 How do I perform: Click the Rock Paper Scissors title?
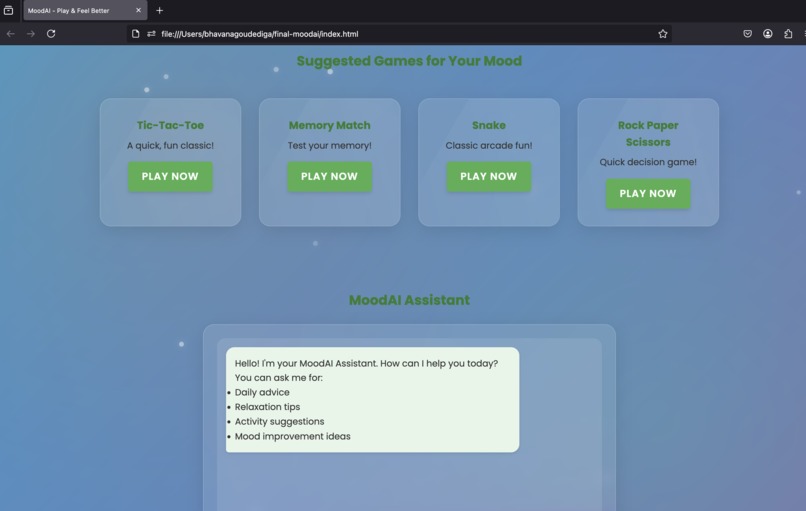click(x=648, y=134)
